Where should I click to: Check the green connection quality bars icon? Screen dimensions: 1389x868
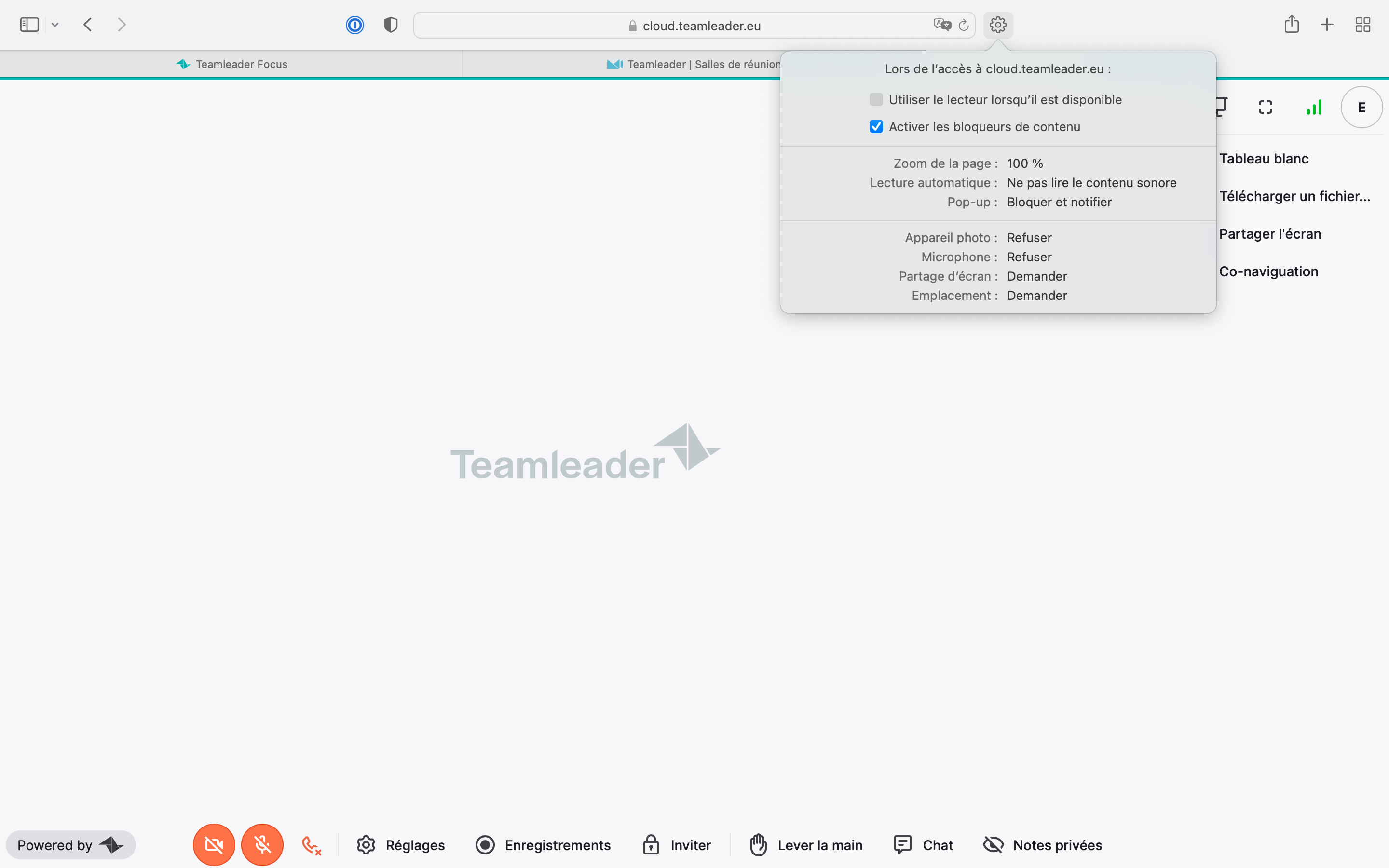pyautogui.click(x=1314, y=108)
